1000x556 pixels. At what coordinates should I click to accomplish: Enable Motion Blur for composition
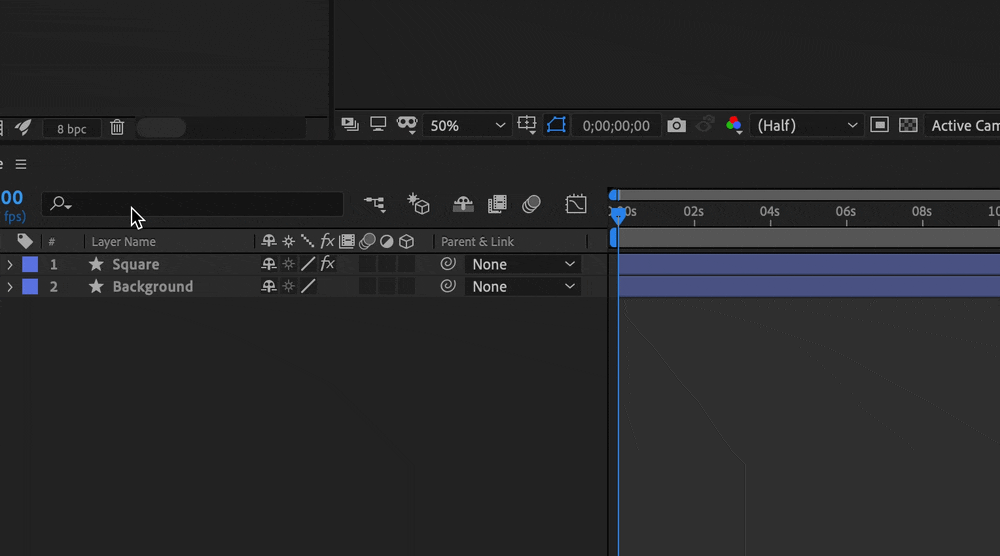point(531,204)
